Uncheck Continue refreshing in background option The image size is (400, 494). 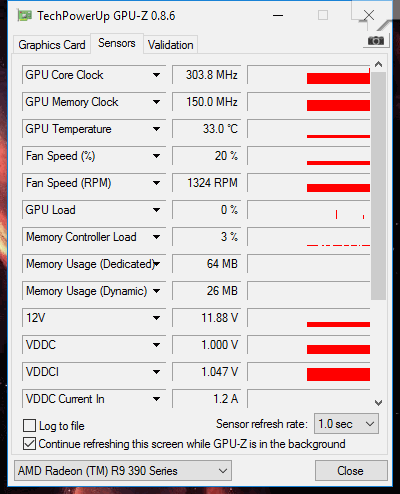29,444
